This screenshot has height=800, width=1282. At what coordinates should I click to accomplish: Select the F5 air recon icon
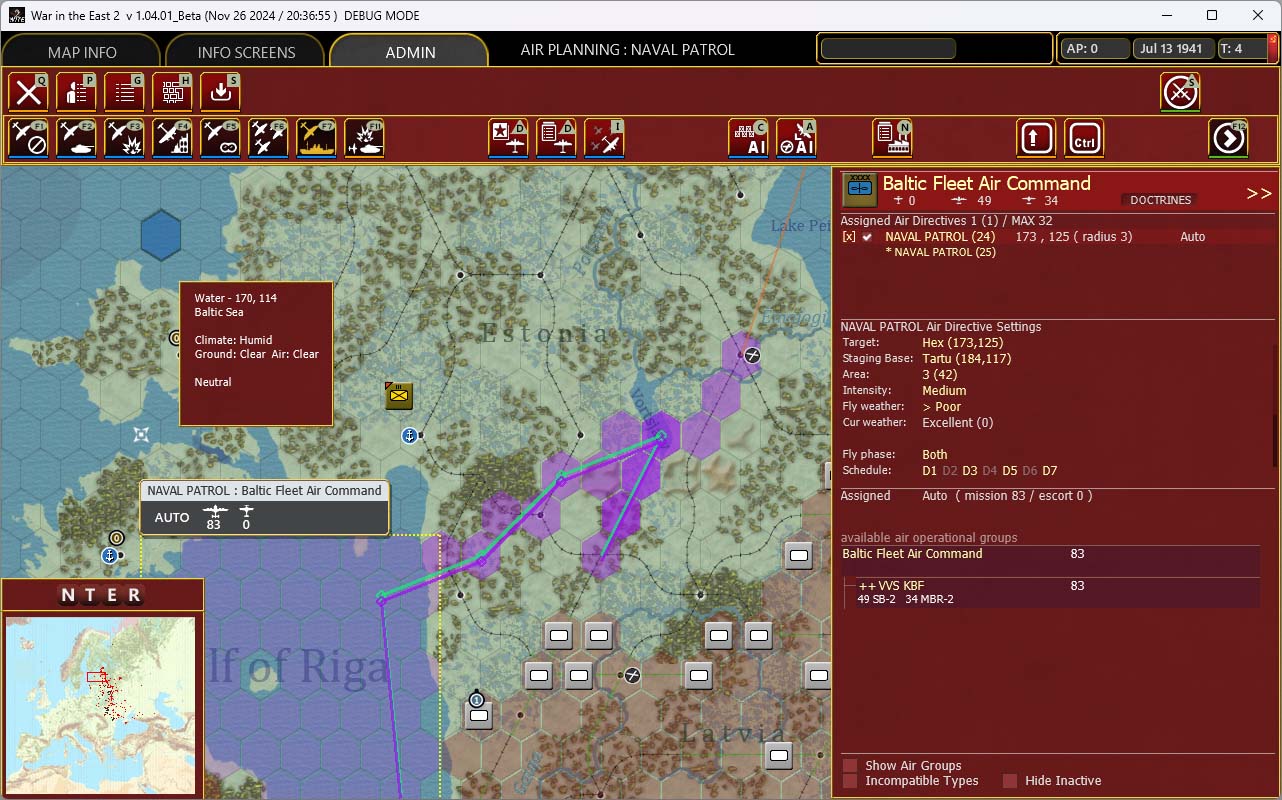tap(220, 139)
